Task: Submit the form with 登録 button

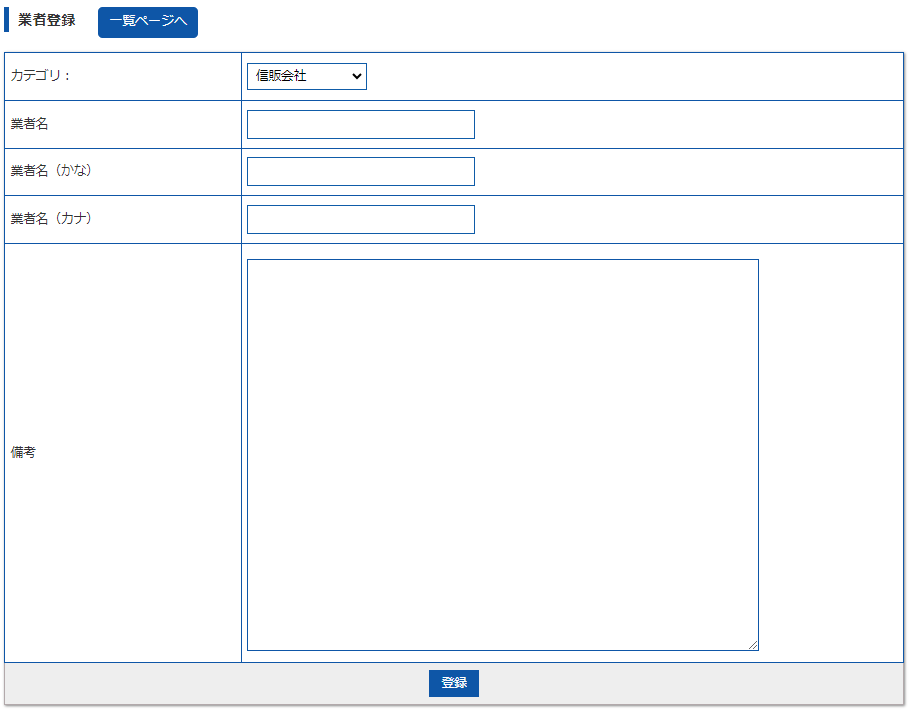Action: [454, 683]
